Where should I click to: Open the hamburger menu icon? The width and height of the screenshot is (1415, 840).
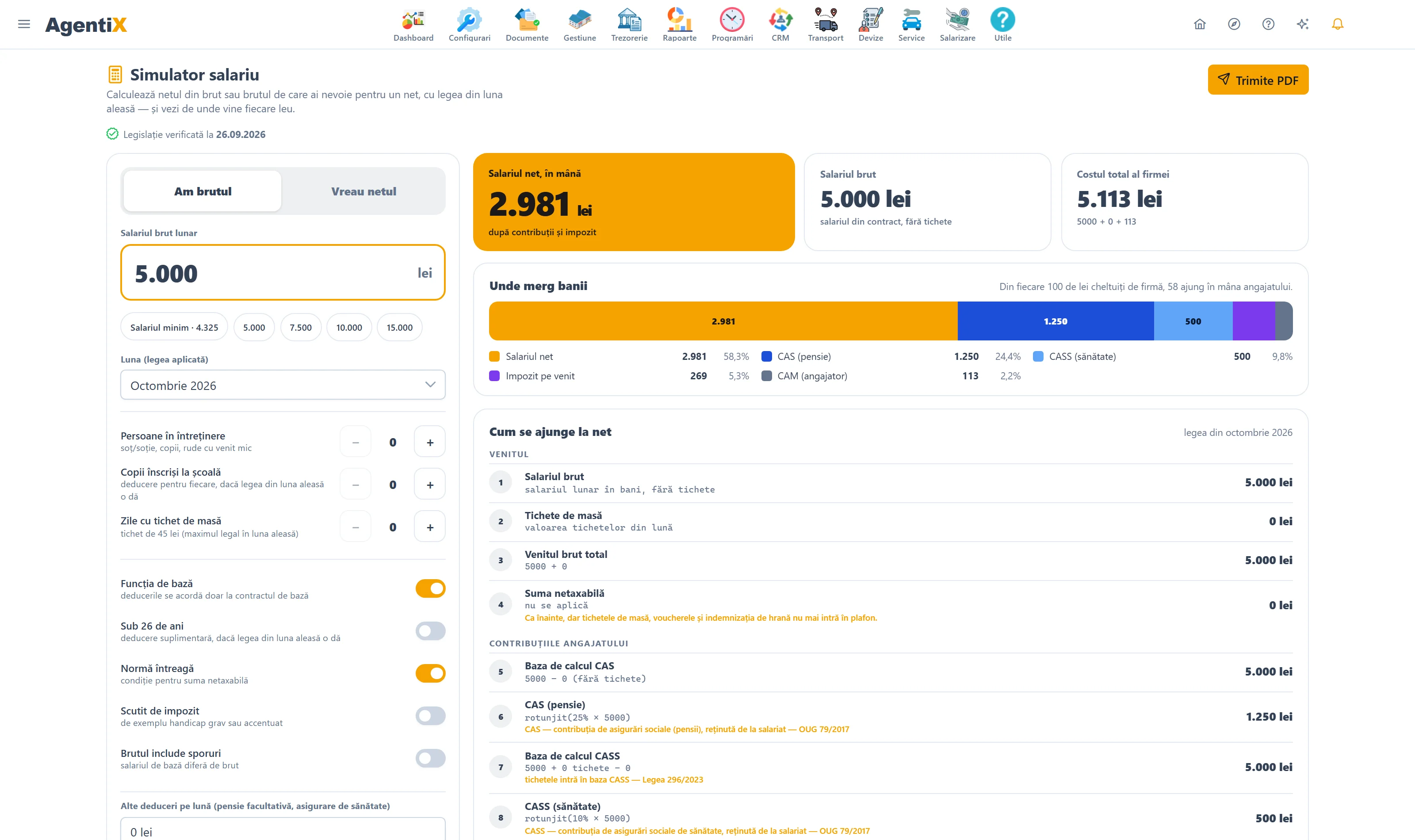24,24
